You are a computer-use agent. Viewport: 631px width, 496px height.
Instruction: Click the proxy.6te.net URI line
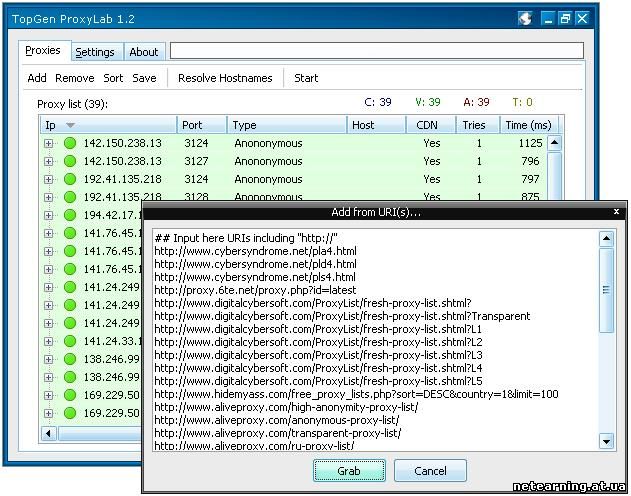click(x=256, y=290)
